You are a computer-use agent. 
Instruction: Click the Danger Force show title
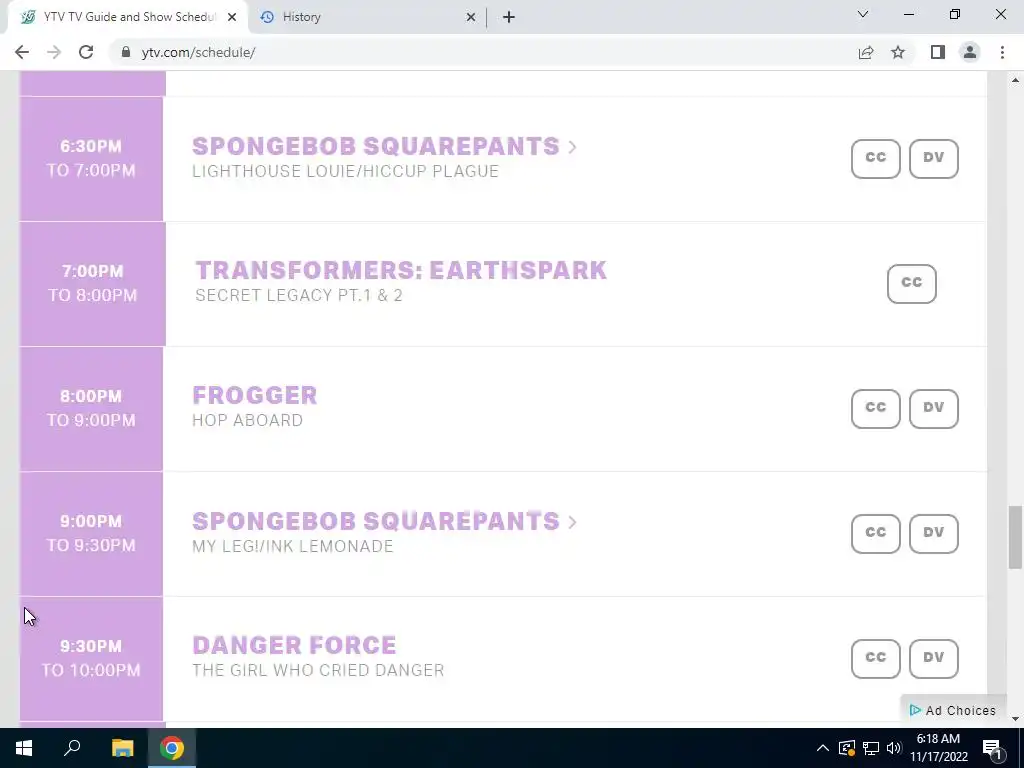(294, 645)
